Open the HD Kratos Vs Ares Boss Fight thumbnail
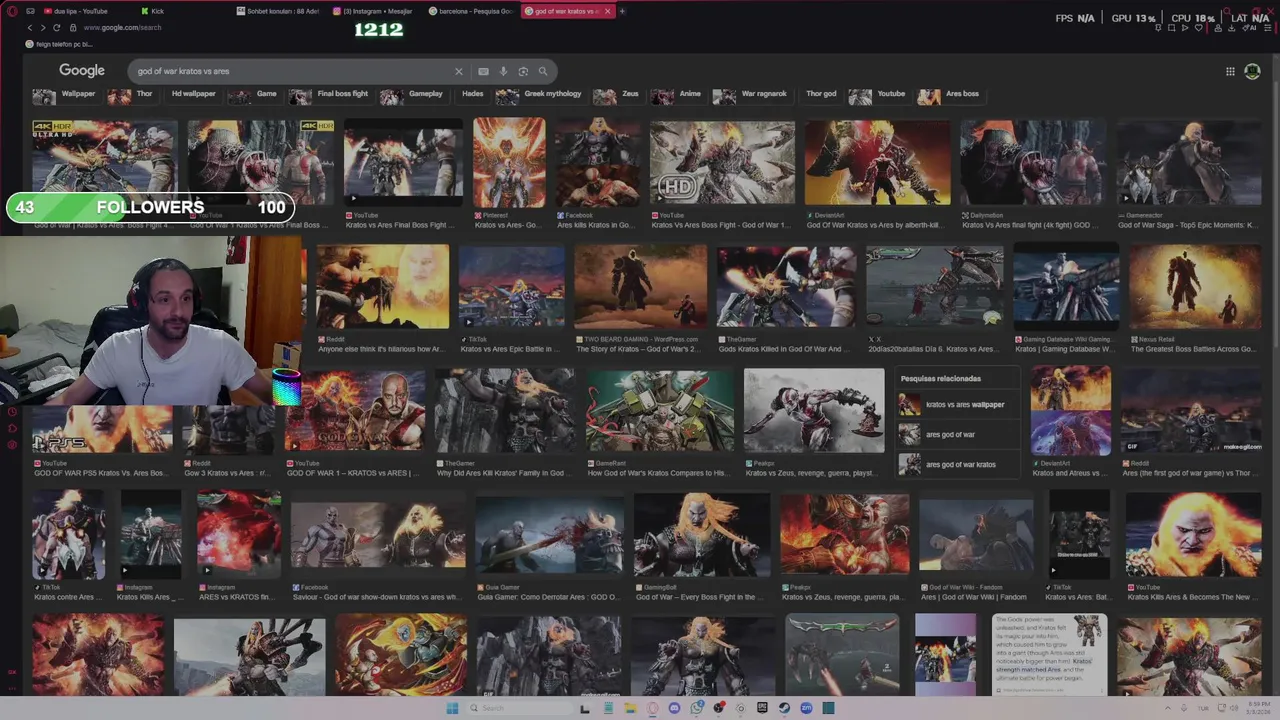1280x720 pixels. pos(722,163)
